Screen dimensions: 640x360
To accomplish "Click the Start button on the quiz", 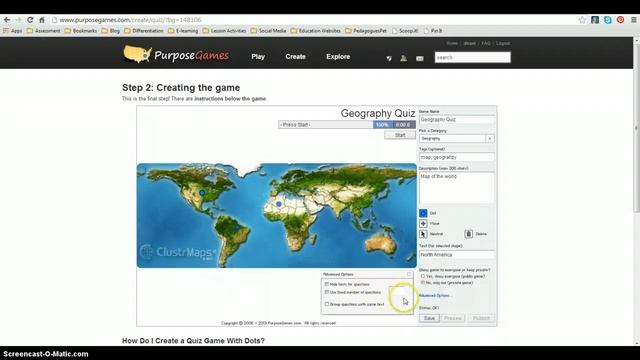I will 400,135.
